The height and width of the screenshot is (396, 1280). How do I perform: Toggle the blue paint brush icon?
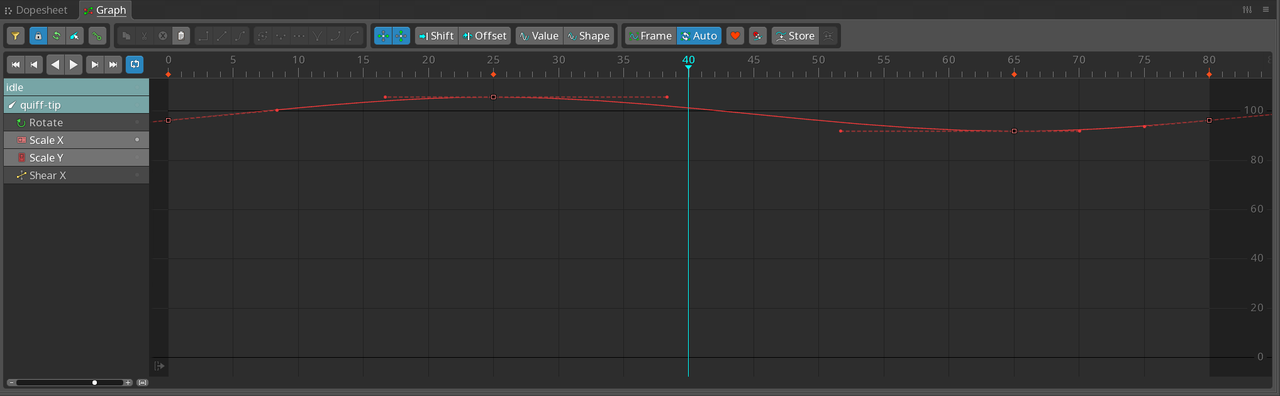(74, 36)
